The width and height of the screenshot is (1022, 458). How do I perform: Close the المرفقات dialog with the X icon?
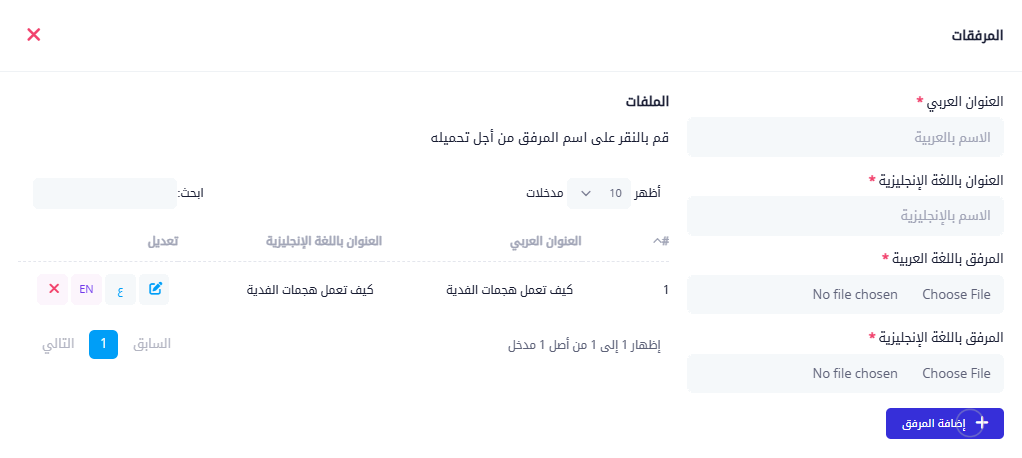point(34,35)
